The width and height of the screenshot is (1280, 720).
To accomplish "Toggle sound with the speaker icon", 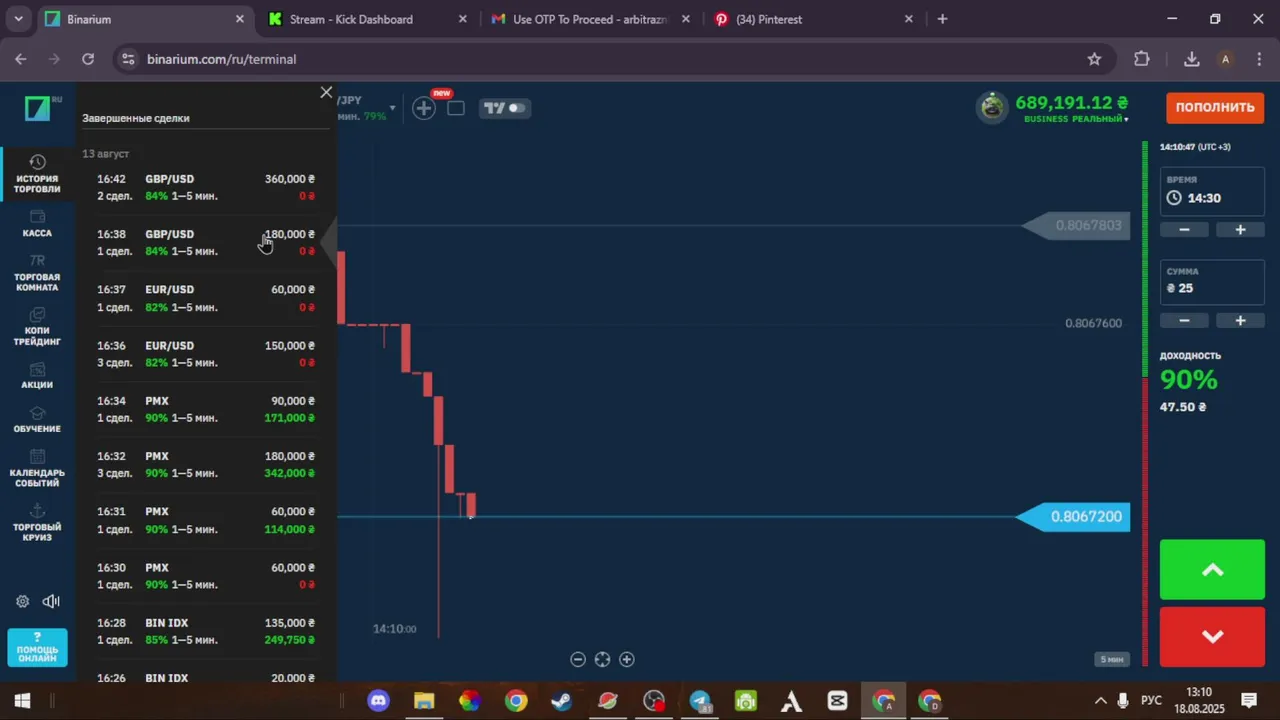I will point(51,601).
